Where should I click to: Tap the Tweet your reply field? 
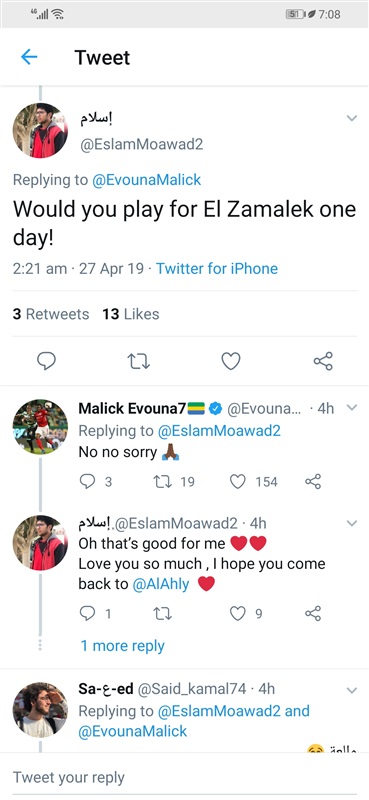pyautogui.click(x=184, y=778)
